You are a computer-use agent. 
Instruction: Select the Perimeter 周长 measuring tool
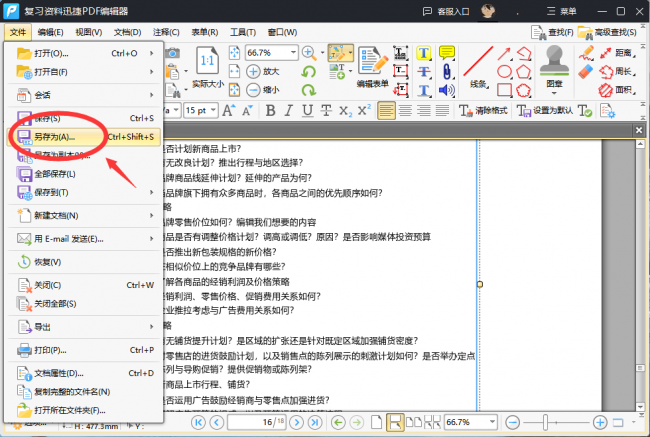click(x=617, y=71)
